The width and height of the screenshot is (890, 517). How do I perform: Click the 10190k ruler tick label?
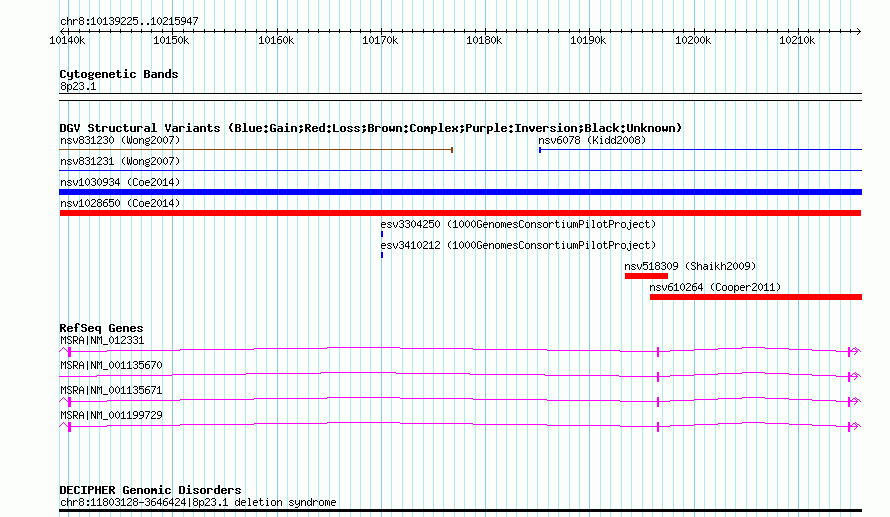pyautogui.click(x=588, y=40)
